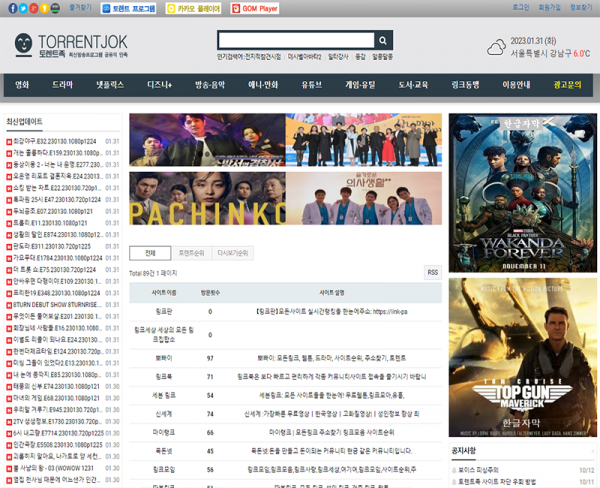Viewport: 600px width, 488px height.
Task: Go to the 광고문의 menu item
Action: tap(567, 85)
